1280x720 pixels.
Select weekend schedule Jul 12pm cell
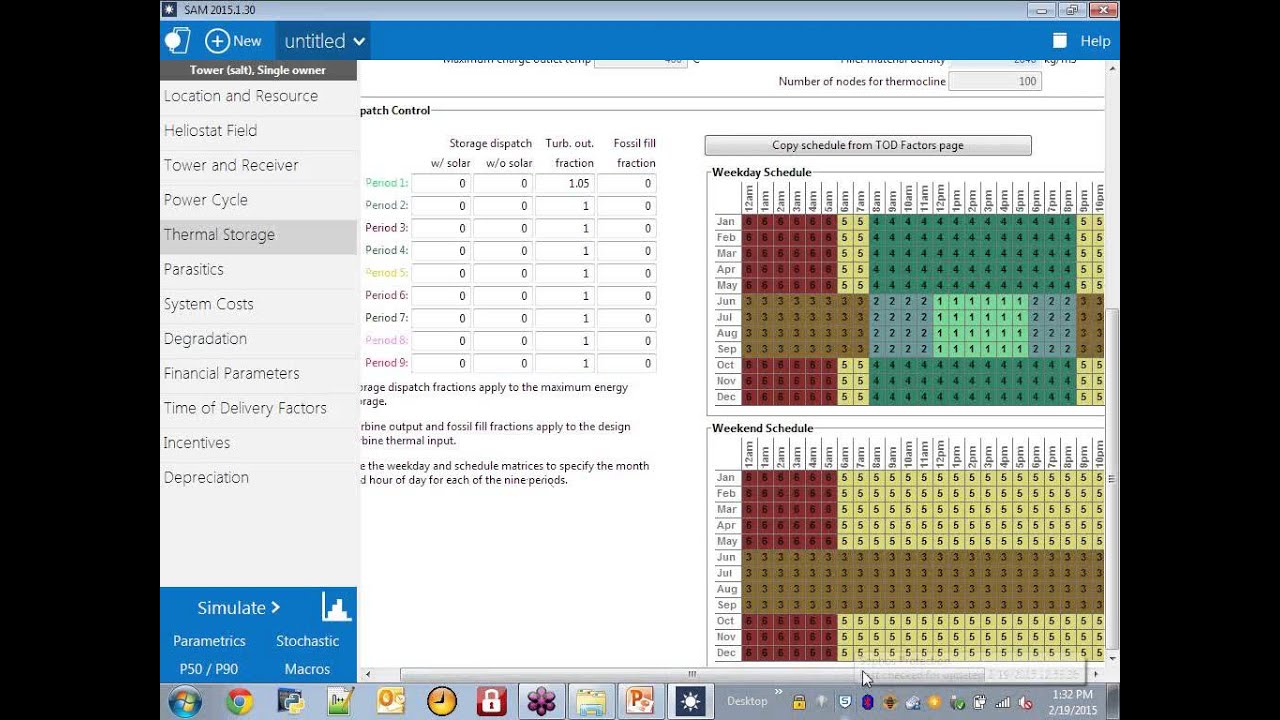[940, 574]
